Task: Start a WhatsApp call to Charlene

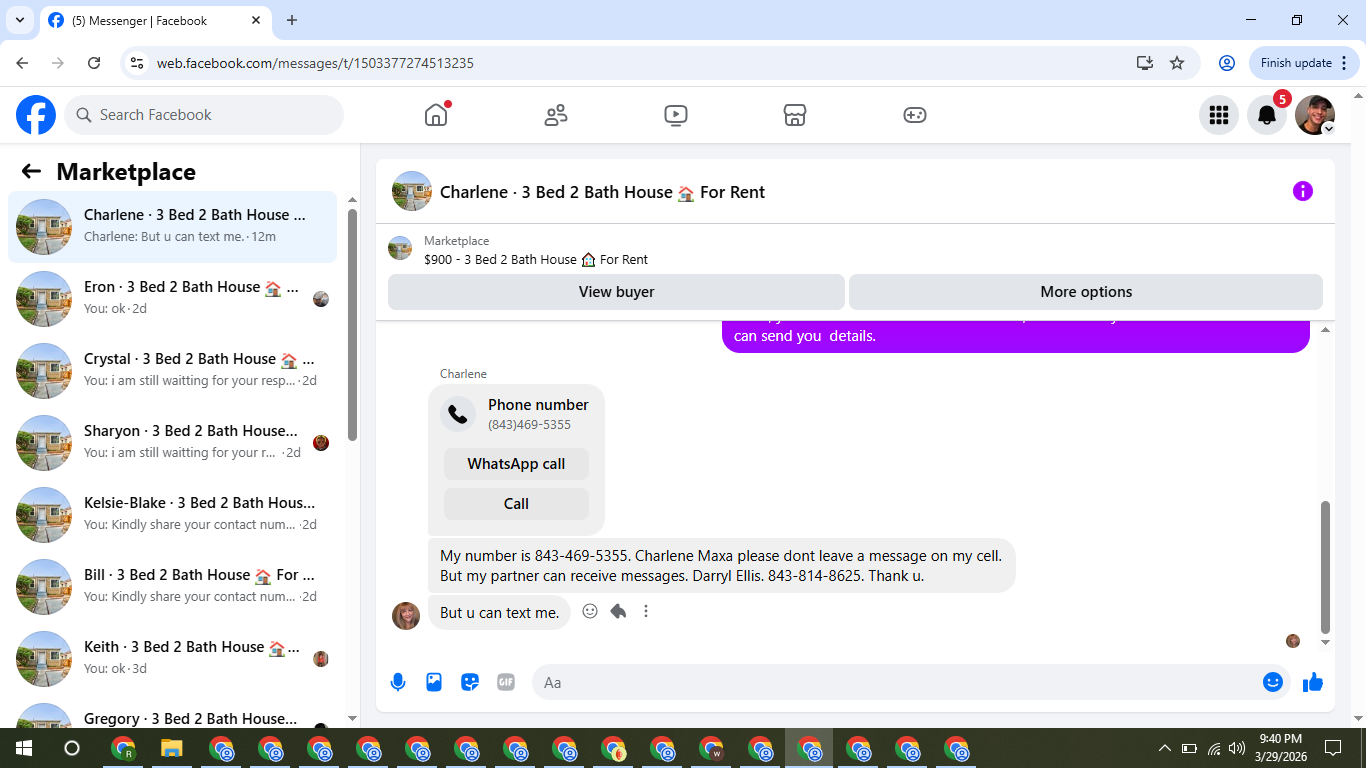Action: click(516, 464)
